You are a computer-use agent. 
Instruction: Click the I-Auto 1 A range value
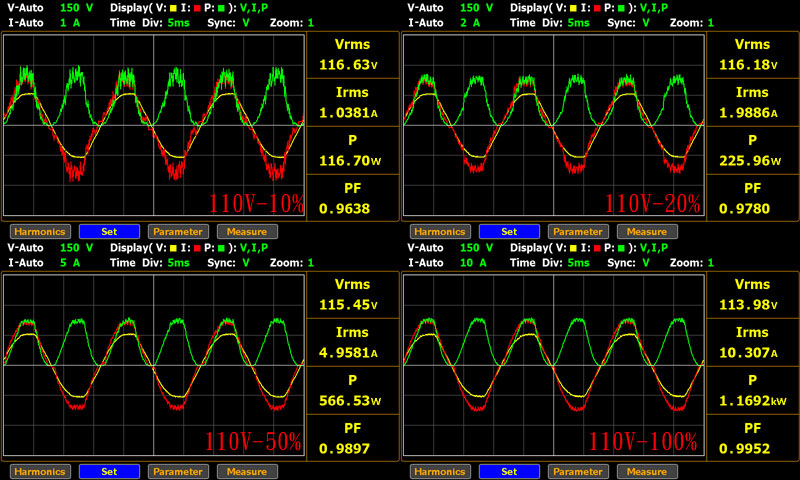[x=70, y=23]
